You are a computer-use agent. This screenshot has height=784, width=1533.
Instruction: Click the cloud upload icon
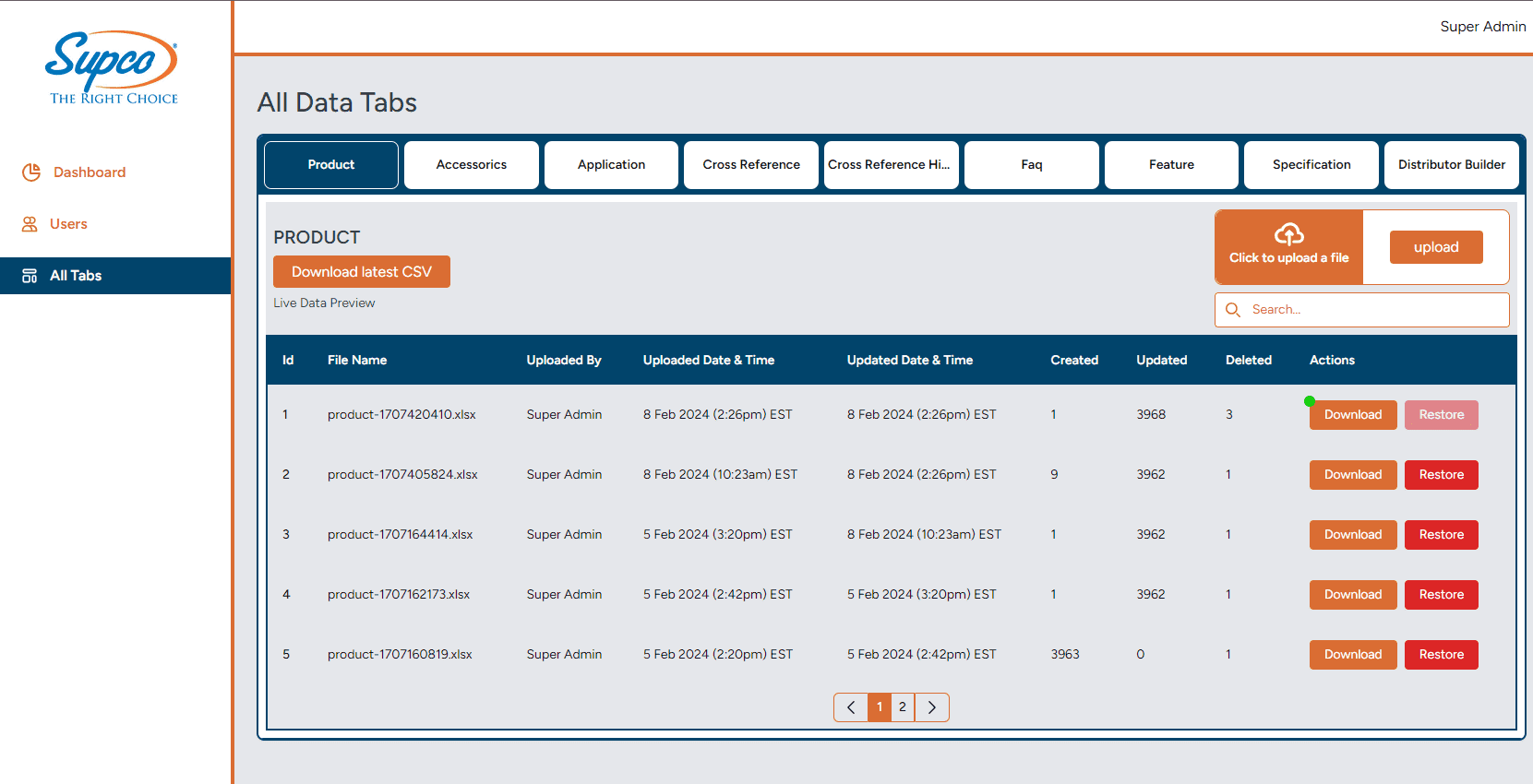click(x=1288, y=234)
